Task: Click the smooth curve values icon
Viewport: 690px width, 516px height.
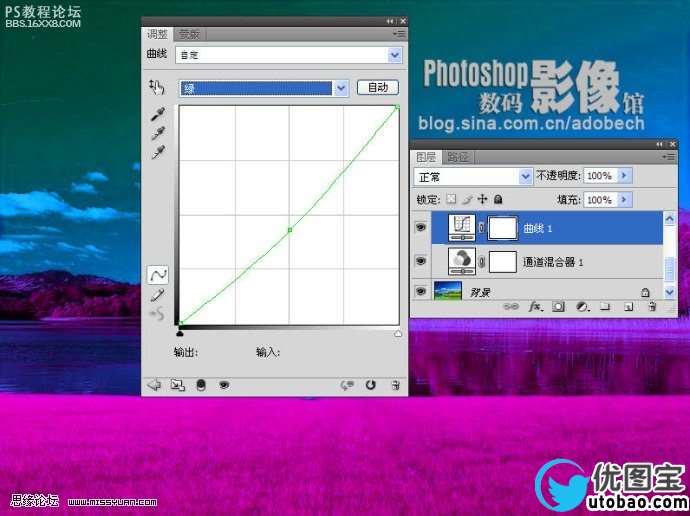Action: tap(158, 314)
